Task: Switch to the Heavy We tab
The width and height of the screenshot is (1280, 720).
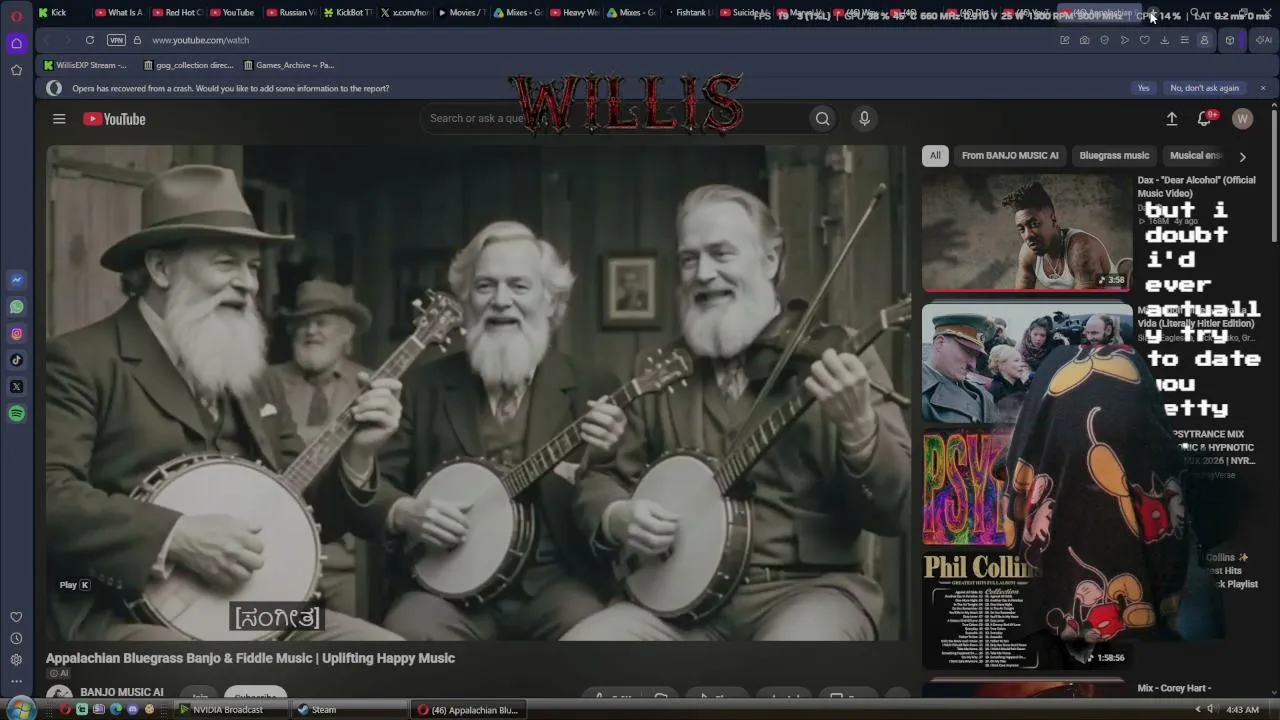Action: click(x=575, y=13)
